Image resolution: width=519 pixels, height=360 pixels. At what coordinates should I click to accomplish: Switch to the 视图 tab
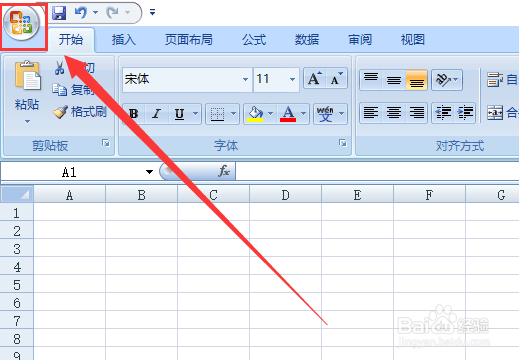tap(413, 40)
